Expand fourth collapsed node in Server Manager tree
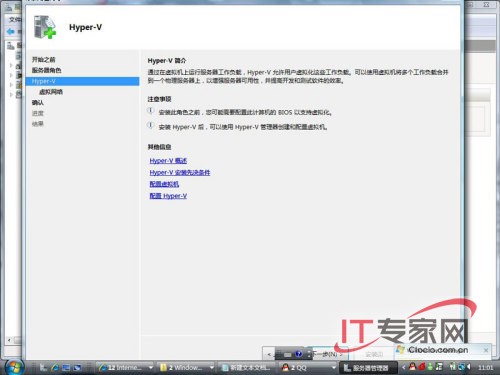This screenshot has height=375, width=500. pyautogui.click(x=11, y=95)
